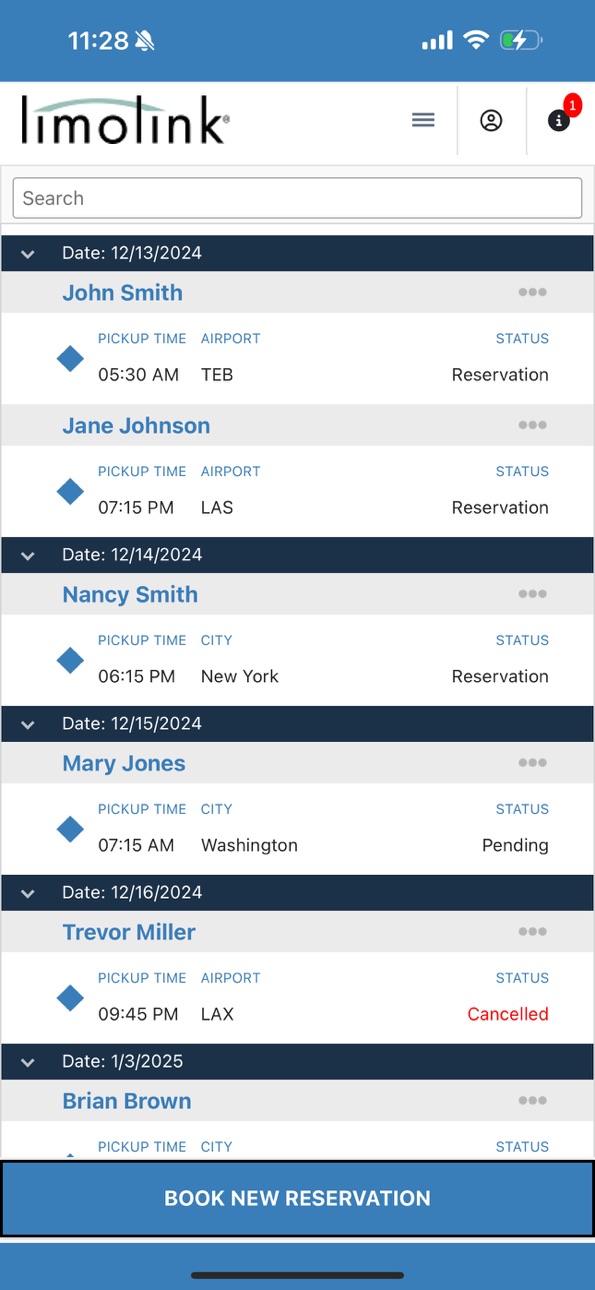Image resolution: width=595 pixels, height=1290 pixels.
Task: Tap the blue diamond beside 09:45 PM pickup
Action: point(70,998)
